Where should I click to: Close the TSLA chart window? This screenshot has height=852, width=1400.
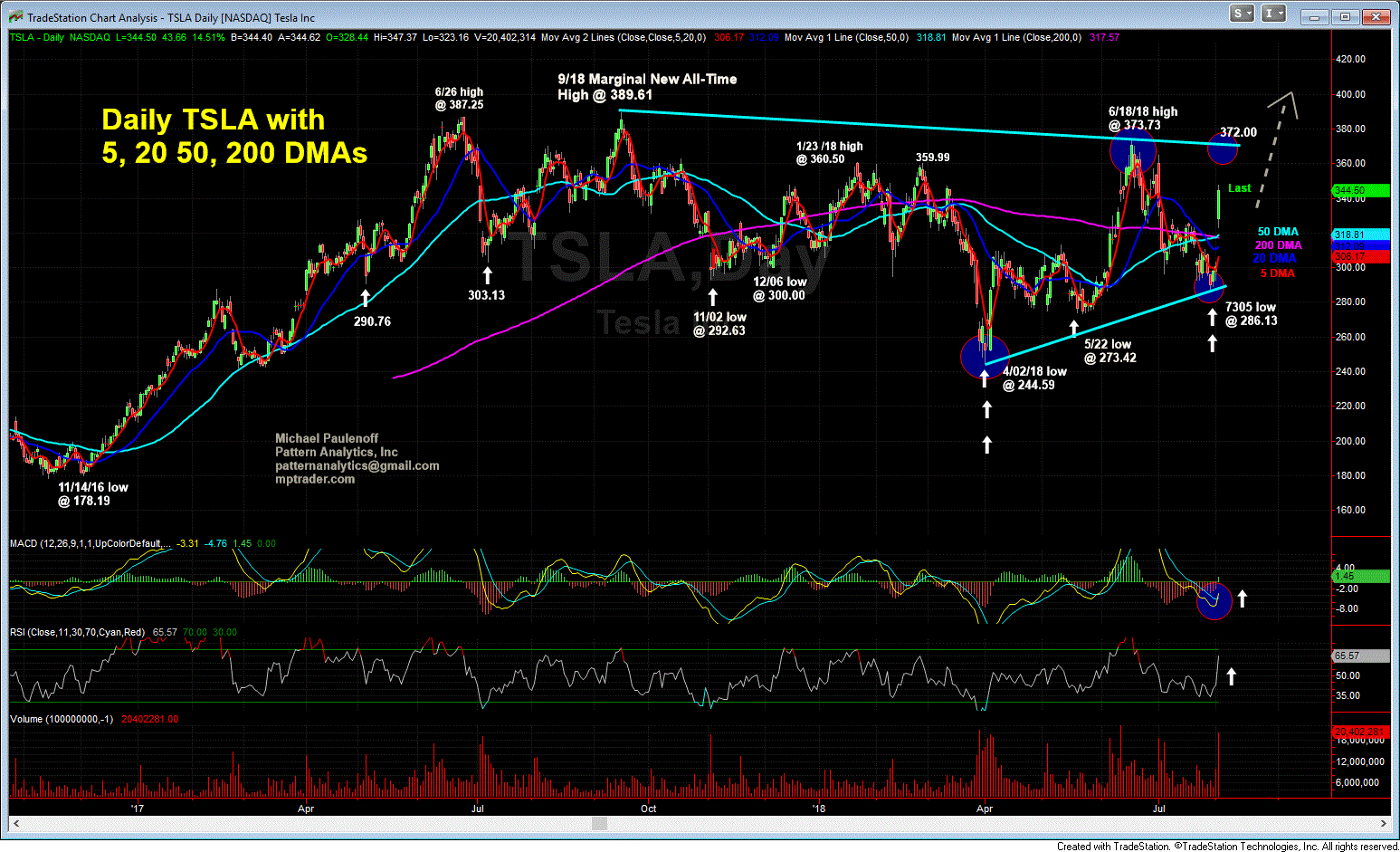point(1376,16)
